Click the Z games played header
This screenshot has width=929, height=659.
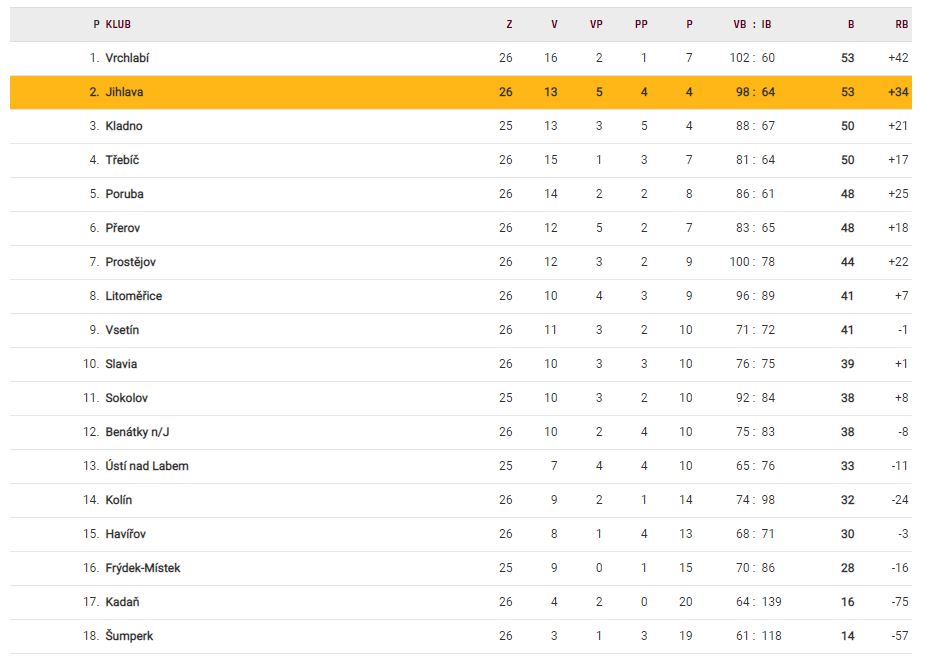point(509,24)
